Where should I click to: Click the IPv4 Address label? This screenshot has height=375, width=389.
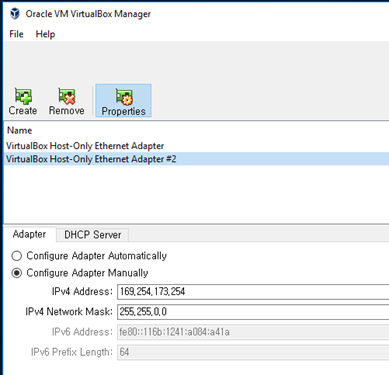pyautogui.click(x=82, y=292)
